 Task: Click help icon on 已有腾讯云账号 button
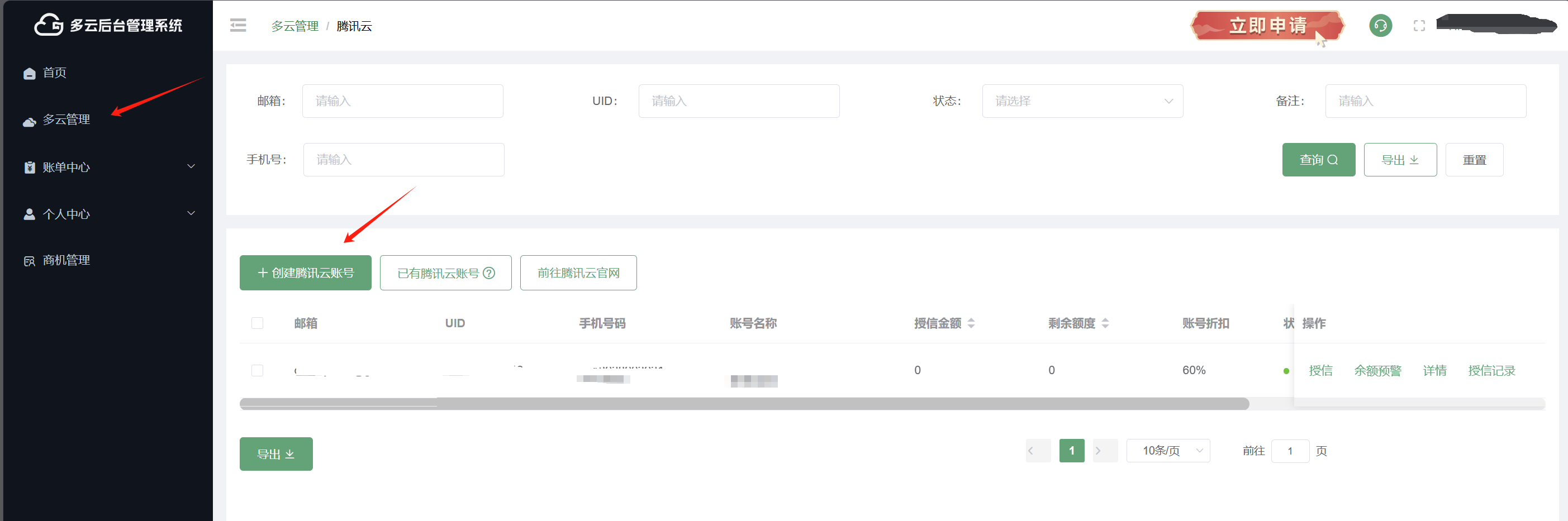click(489, 273)
